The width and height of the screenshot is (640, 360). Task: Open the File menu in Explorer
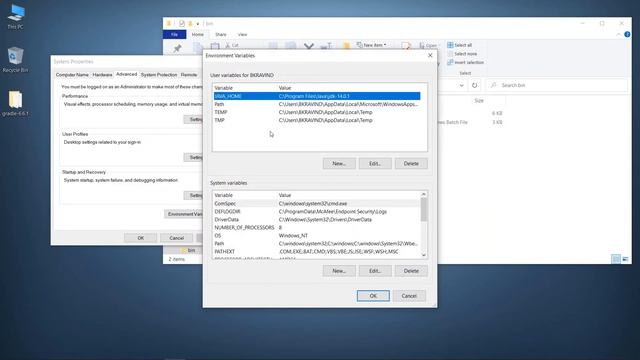click(x=174, y=34)
